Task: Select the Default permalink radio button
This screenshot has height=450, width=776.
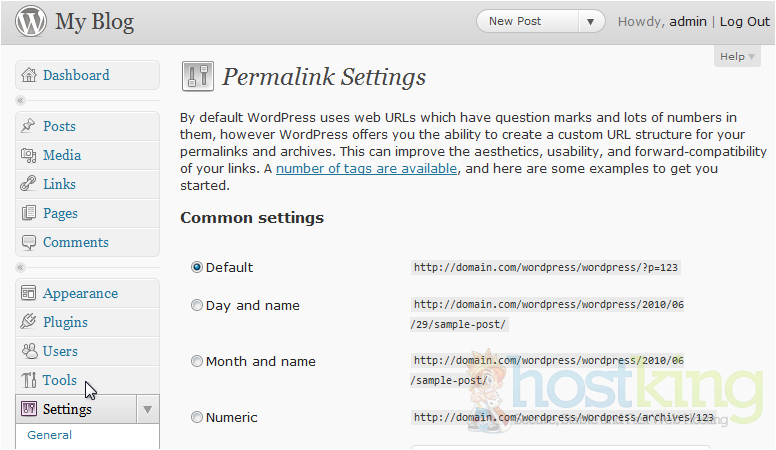Action: 197,267
